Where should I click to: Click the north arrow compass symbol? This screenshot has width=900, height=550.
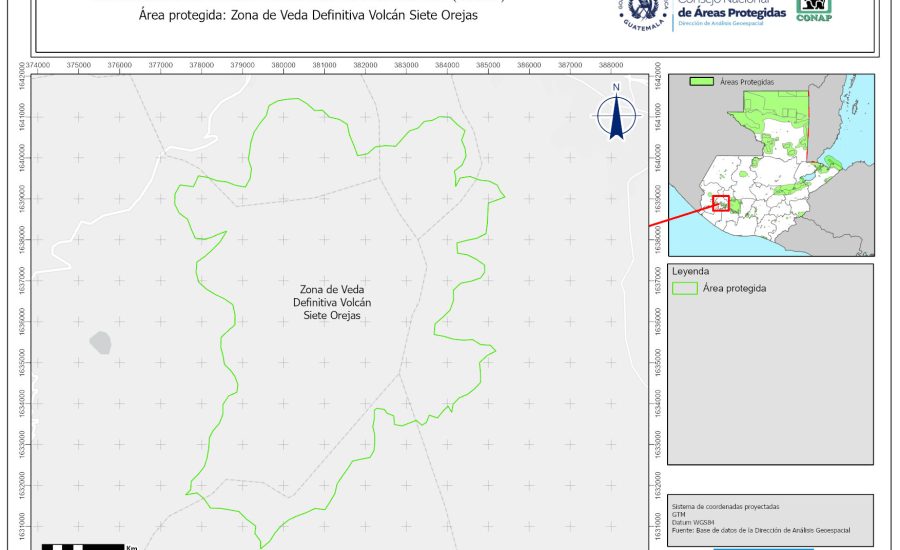coord(617,113)
